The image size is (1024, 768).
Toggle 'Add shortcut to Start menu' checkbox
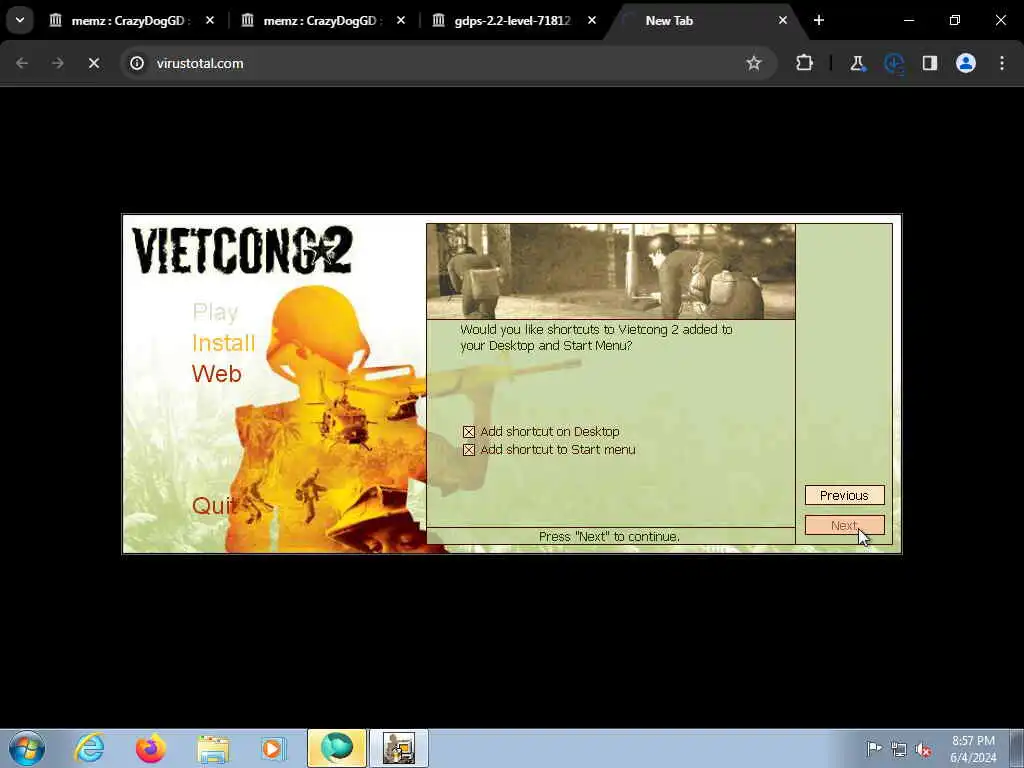469,450
